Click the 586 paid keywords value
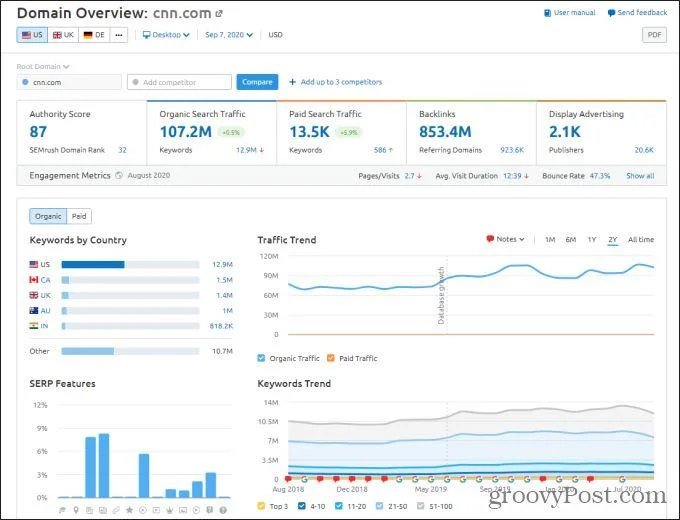This screenshot has width=680, height=520. tap(380, 150)
